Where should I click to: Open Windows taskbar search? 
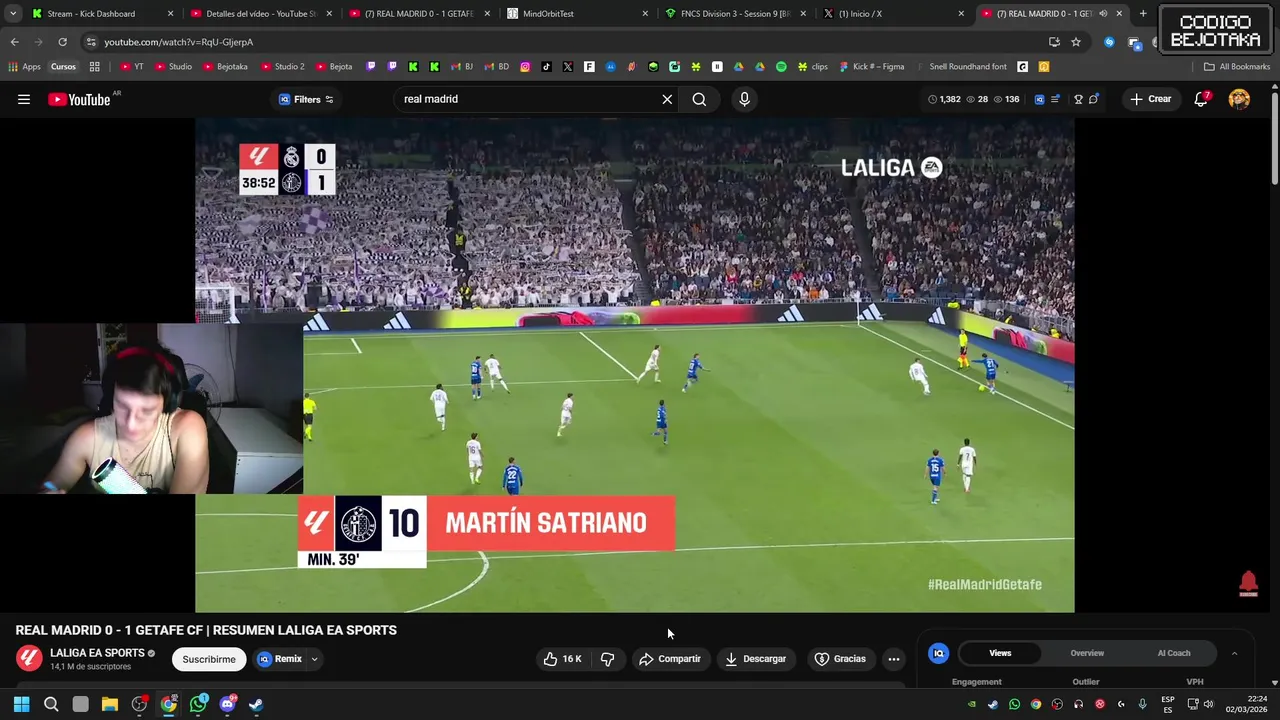(51, 704)
